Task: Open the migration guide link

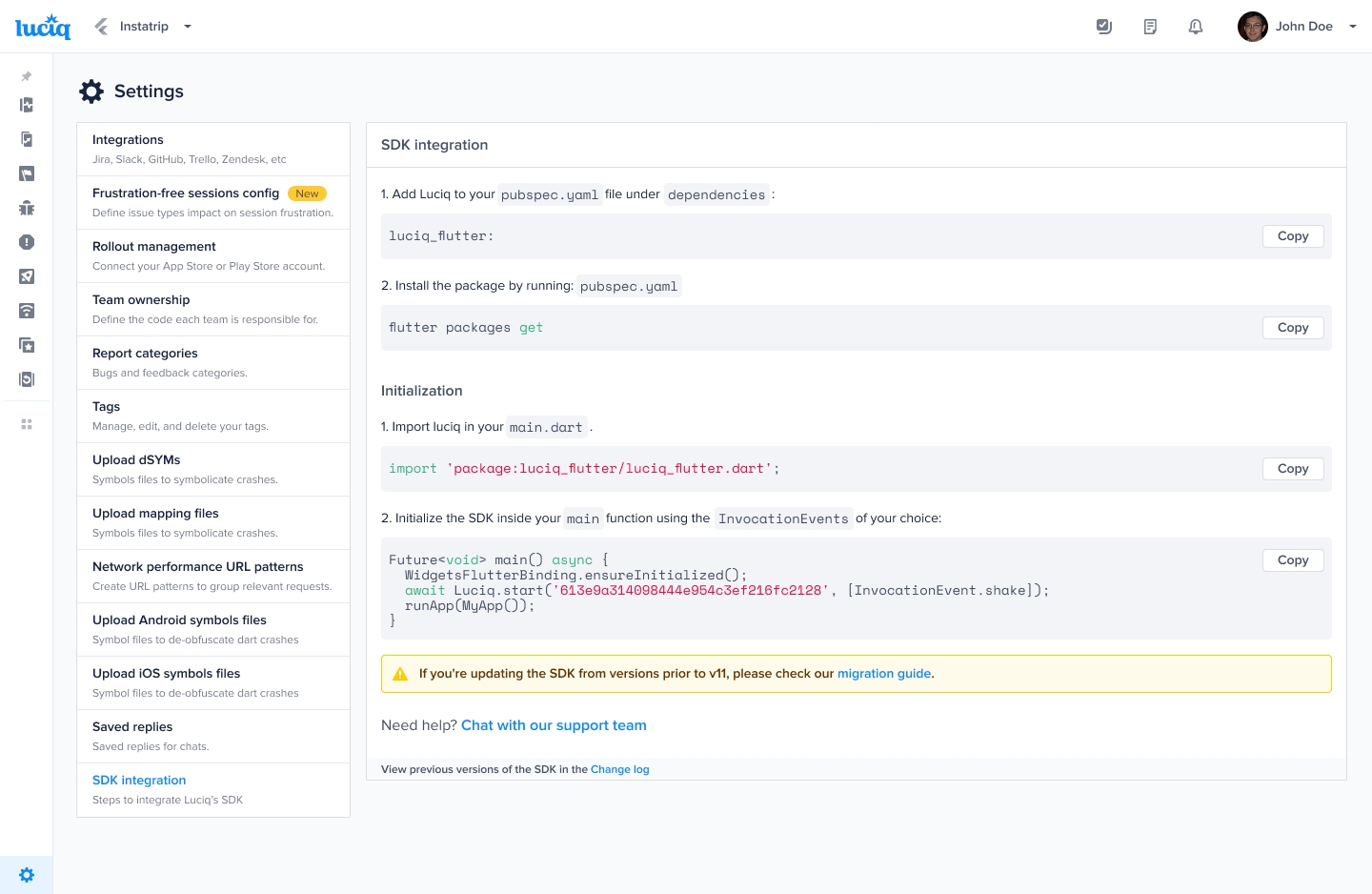Action: pyautogui.click(x=883, y=674)
